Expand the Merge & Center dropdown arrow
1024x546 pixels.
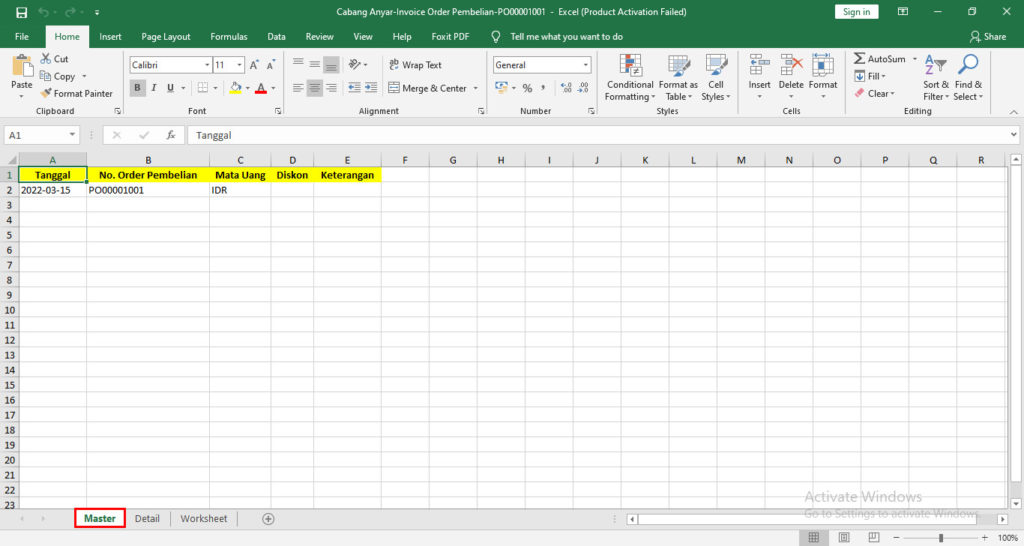tap(475, 88)
